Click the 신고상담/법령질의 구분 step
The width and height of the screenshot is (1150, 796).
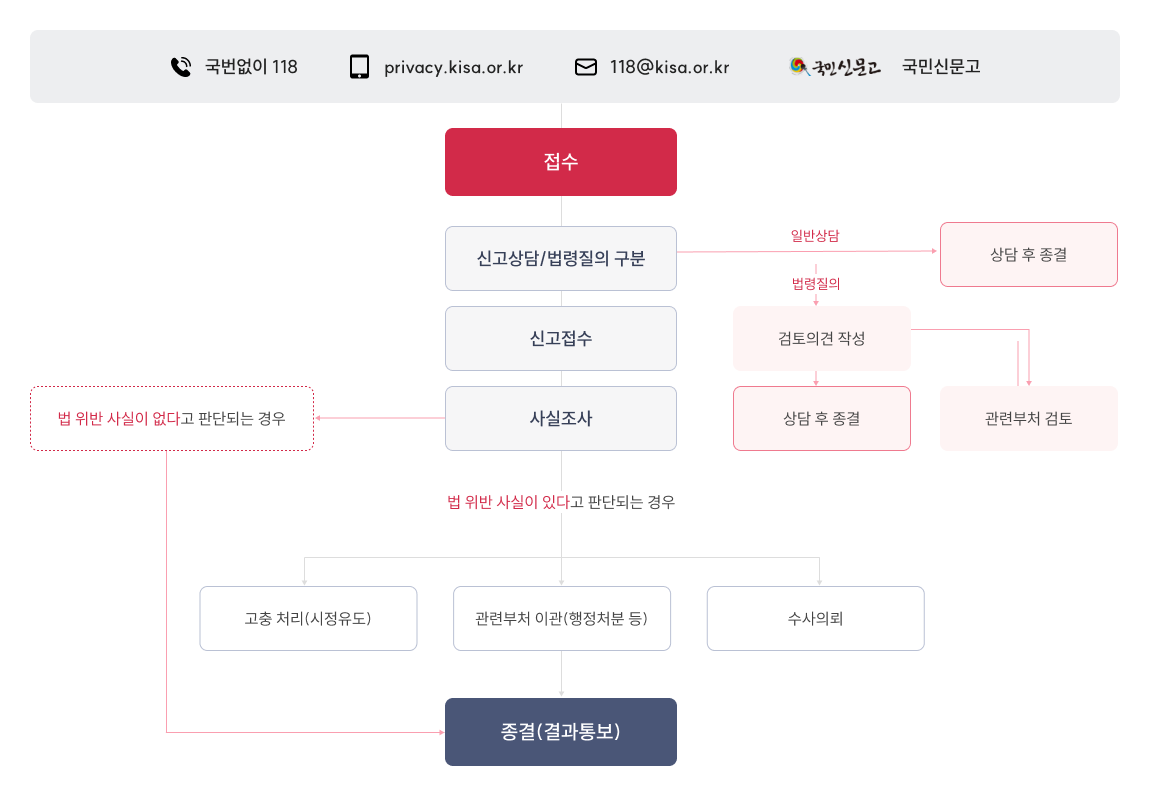[x=561, y=259]
